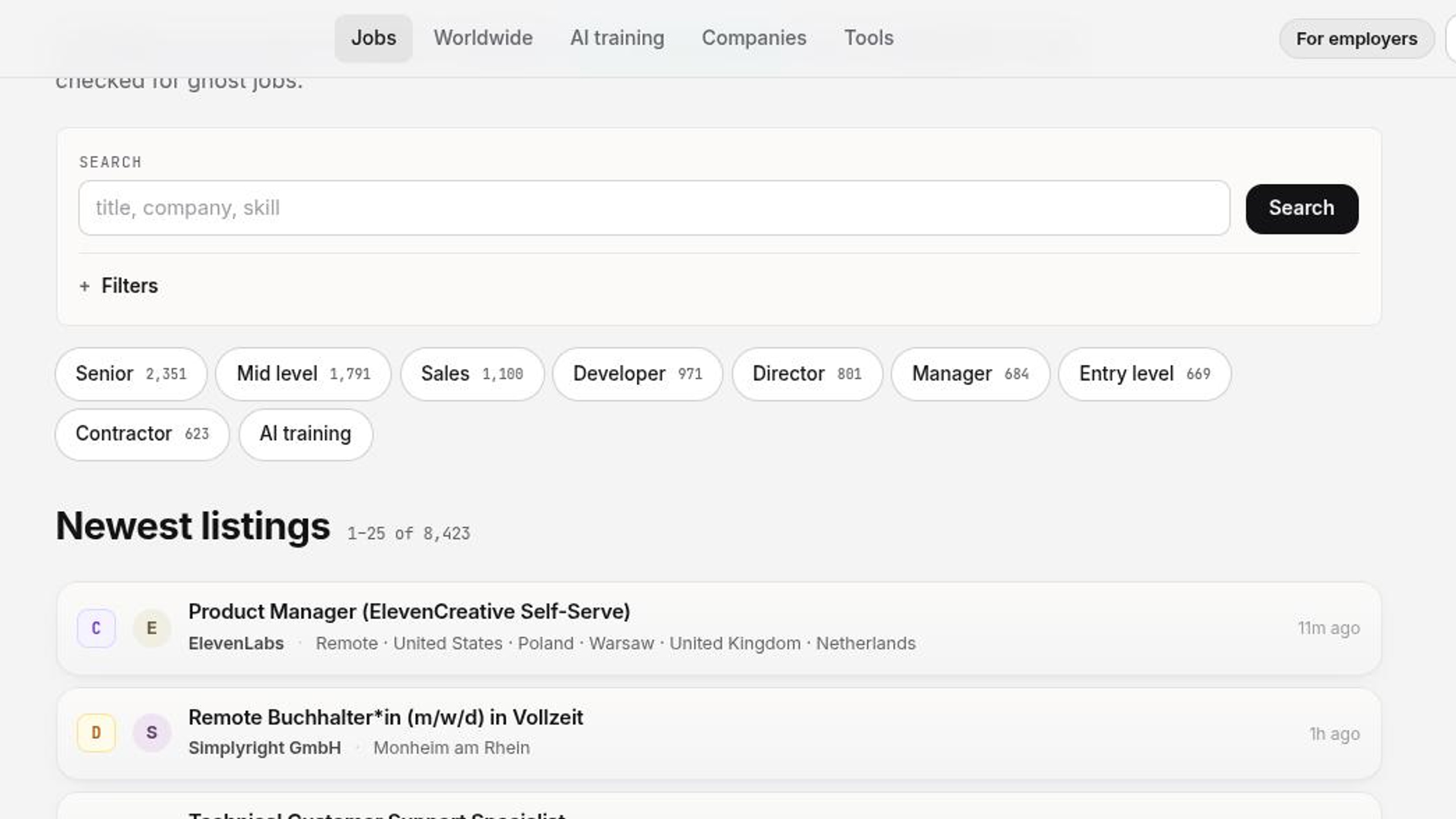Open Remote Buchhalter*in (m/w/d) in Vollzeit listing
Viewport: 1456px width, 819px height.
point(386,717)
